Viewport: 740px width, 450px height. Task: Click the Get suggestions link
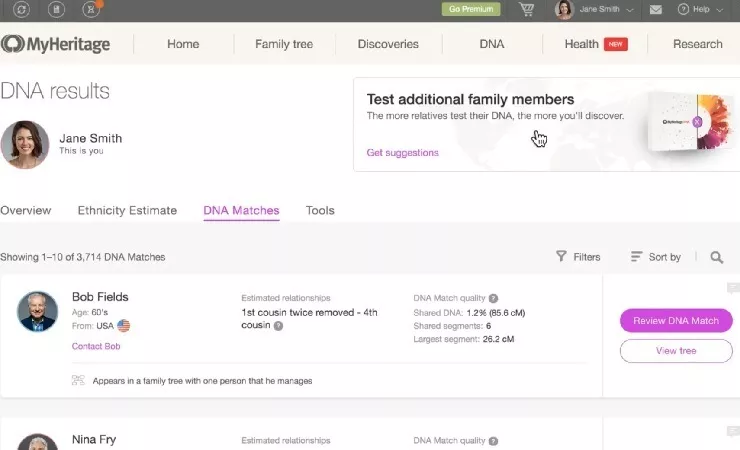403,152
